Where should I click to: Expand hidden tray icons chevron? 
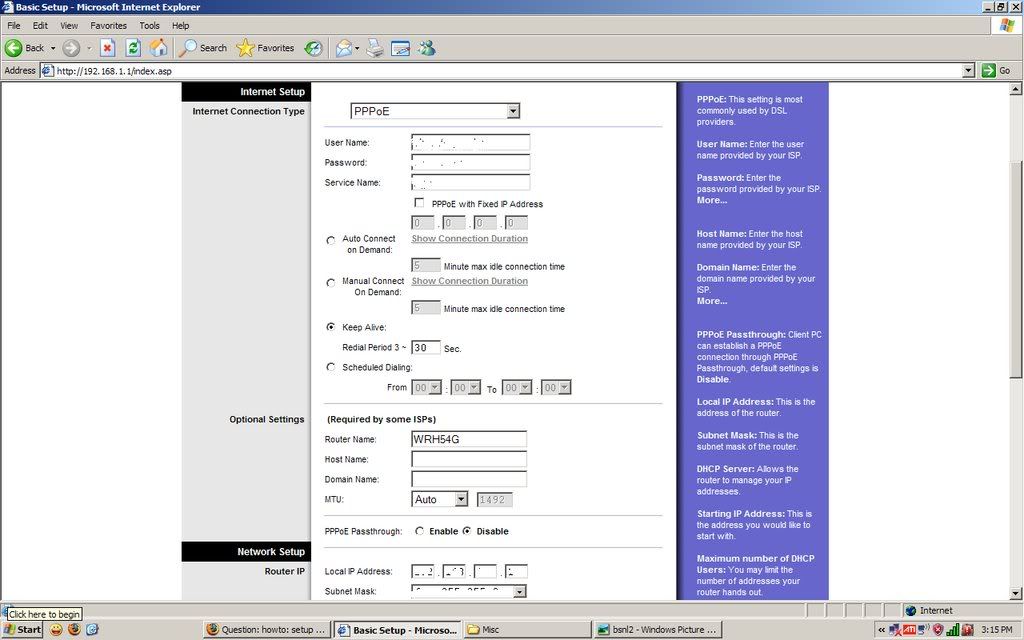(x=881, y=630)
